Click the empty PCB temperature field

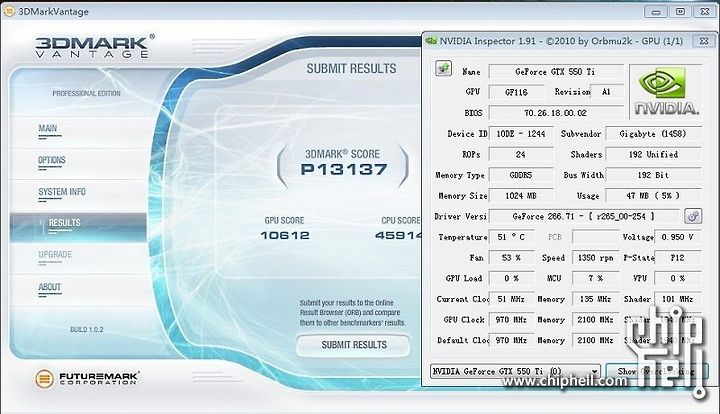click(x=595, y=237)
